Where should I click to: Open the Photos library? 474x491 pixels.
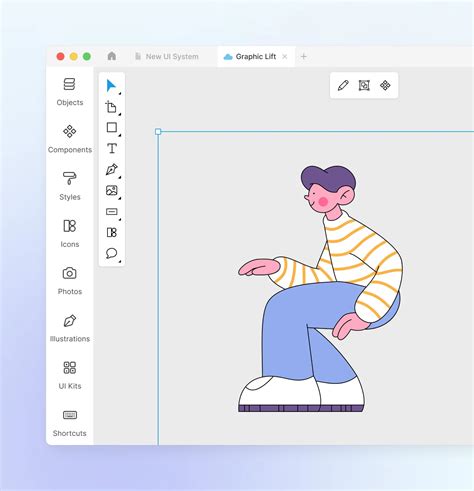tap(70, 281)
